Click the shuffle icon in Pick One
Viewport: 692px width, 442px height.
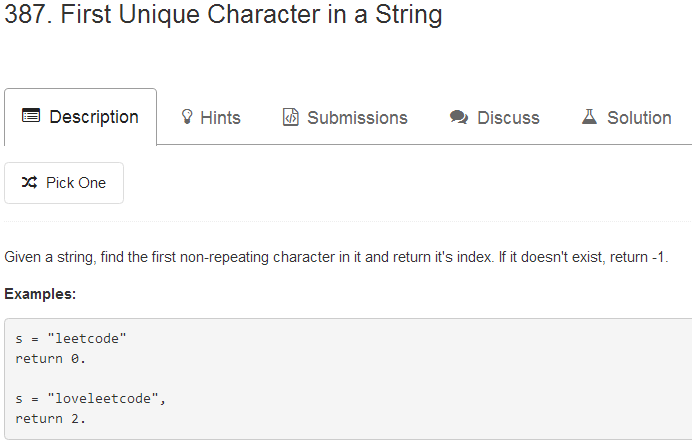click(x=30, y=183)
